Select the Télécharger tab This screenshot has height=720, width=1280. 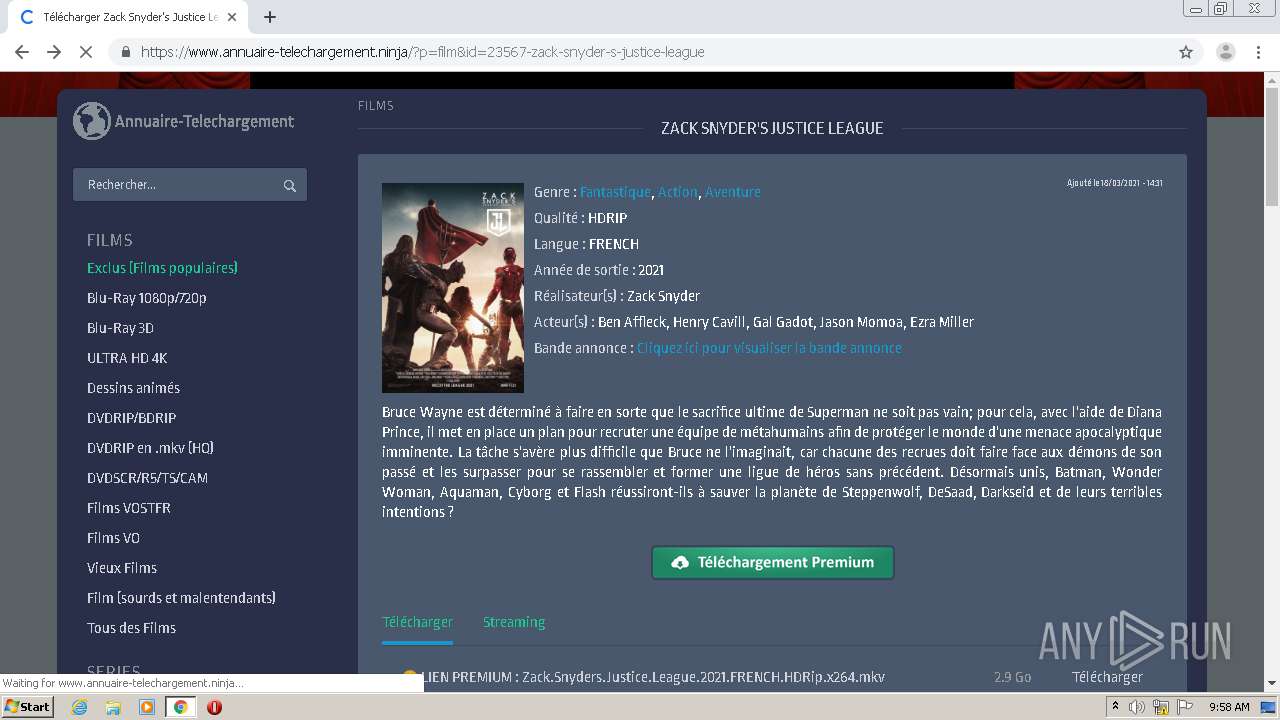coord(417,622)
